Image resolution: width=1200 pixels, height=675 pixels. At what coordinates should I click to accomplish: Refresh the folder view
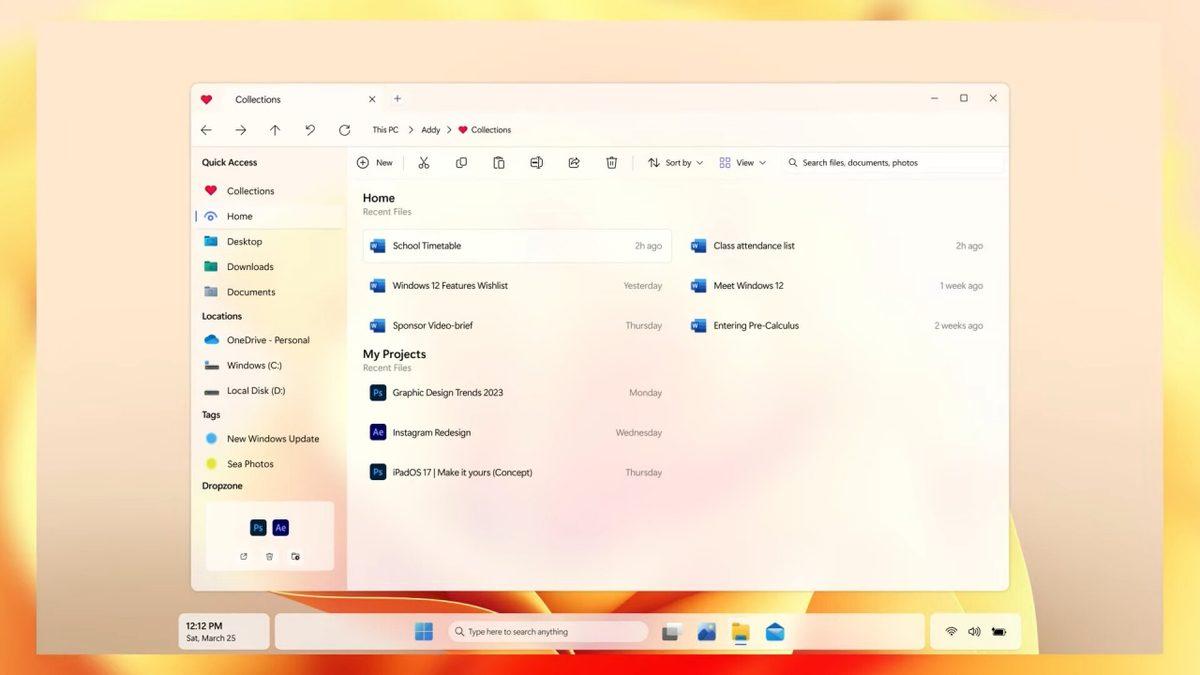click(x=344, y=129)
